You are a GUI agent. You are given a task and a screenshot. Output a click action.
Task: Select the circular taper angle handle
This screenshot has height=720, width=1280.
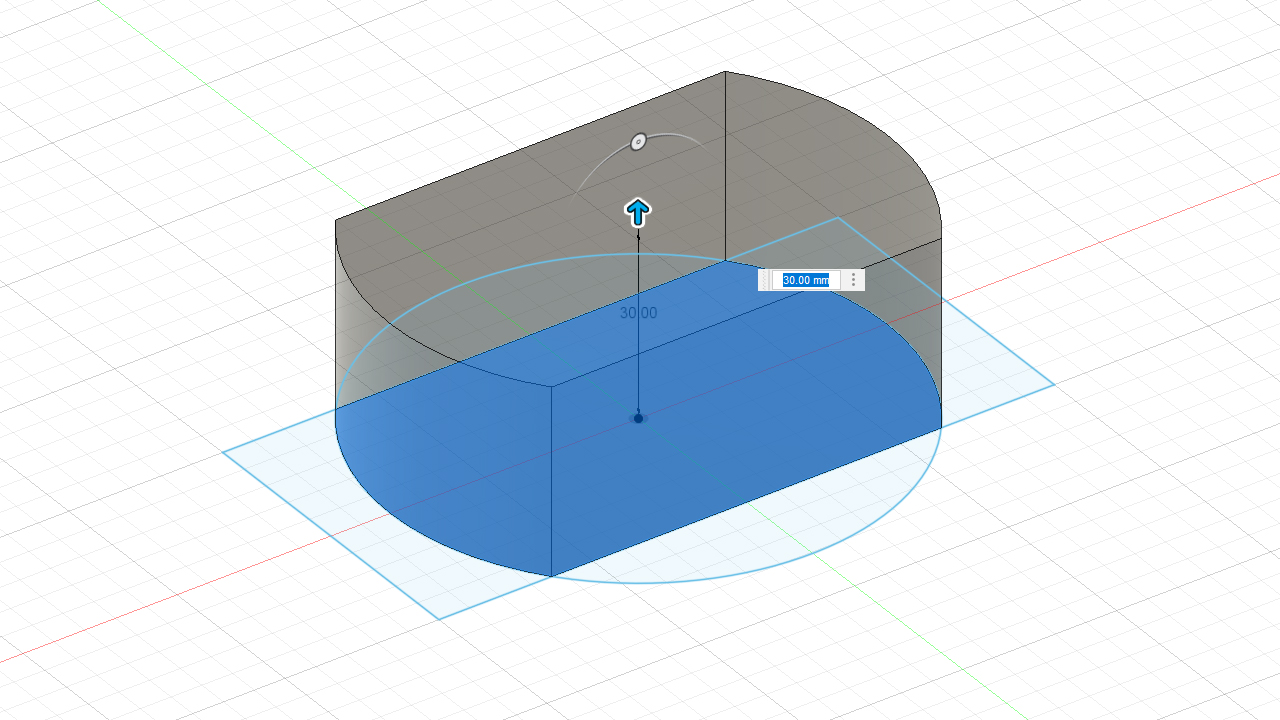point(638,142)
